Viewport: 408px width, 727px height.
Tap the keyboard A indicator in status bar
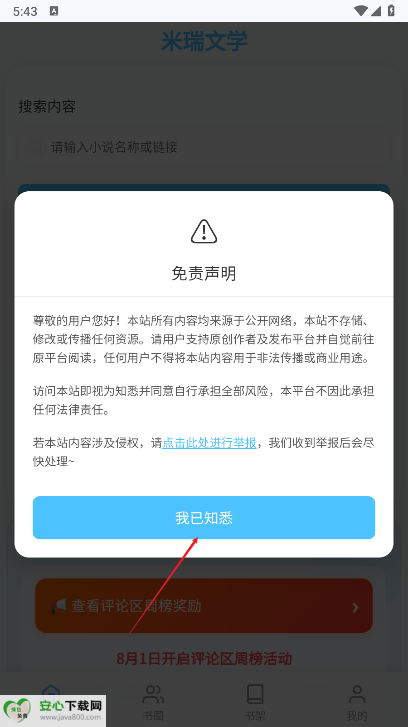coord(54,12)
